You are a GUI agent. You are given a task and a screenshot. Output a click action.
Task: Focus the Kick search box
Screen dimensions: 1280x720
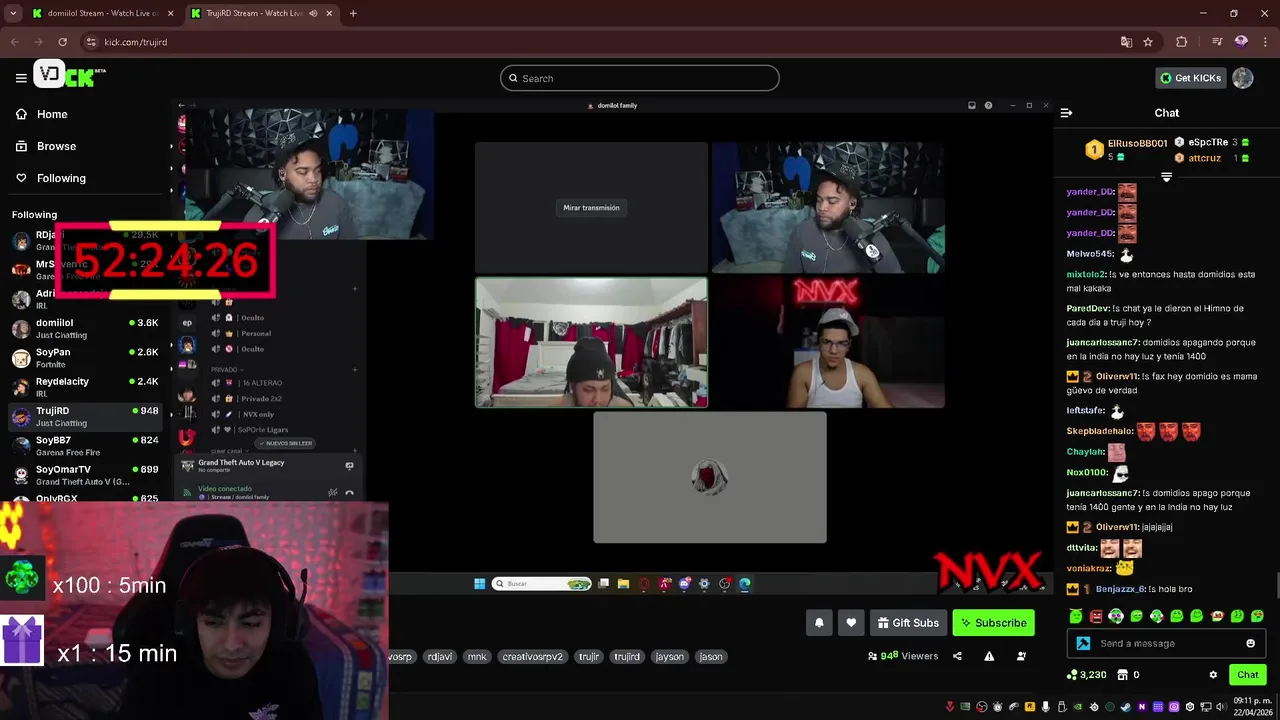(640, 78)
